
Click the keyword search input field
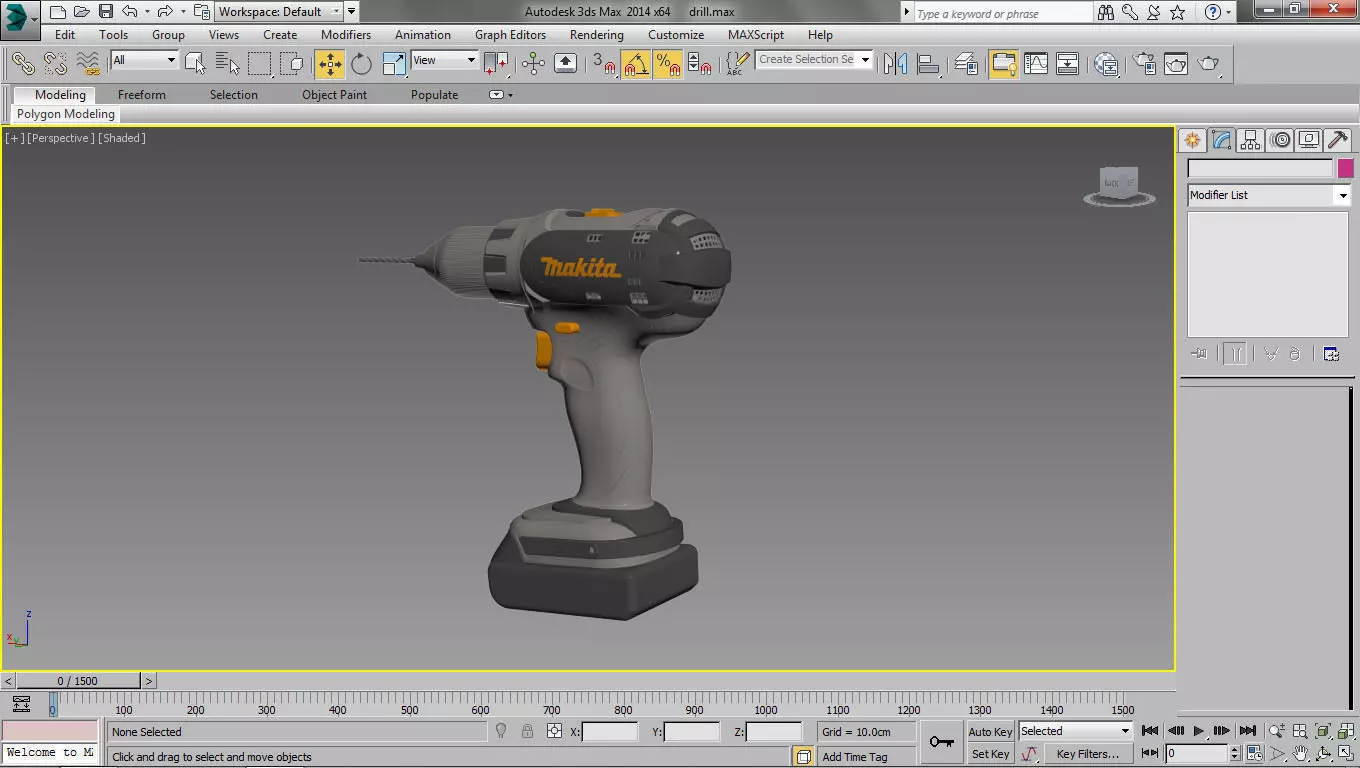pyautogui.click(x=1003, y=13)
